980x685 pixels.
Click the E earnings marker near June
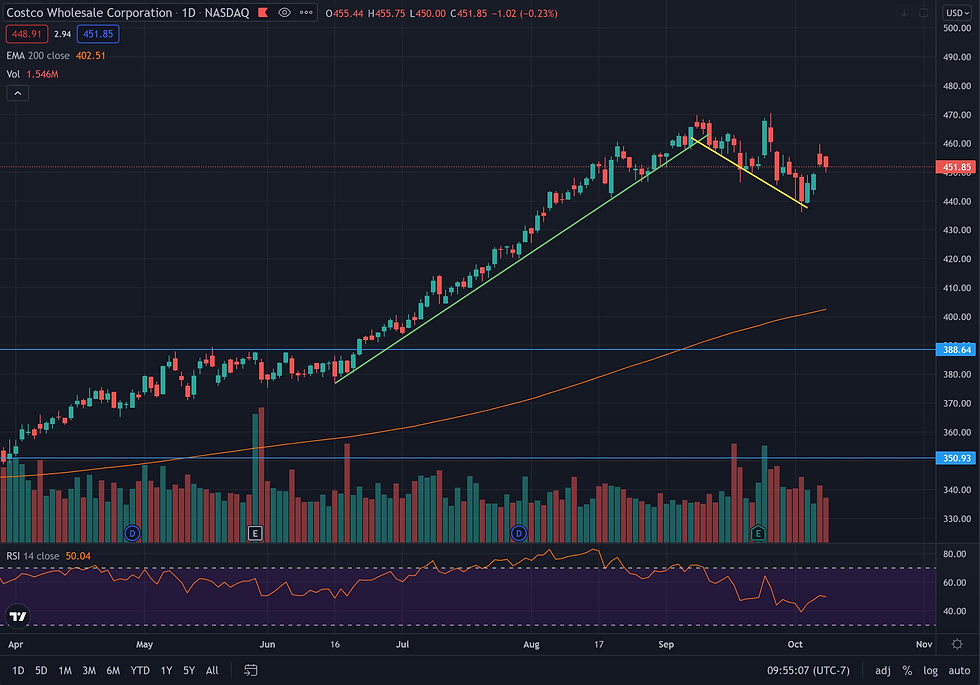pos(254,533)
